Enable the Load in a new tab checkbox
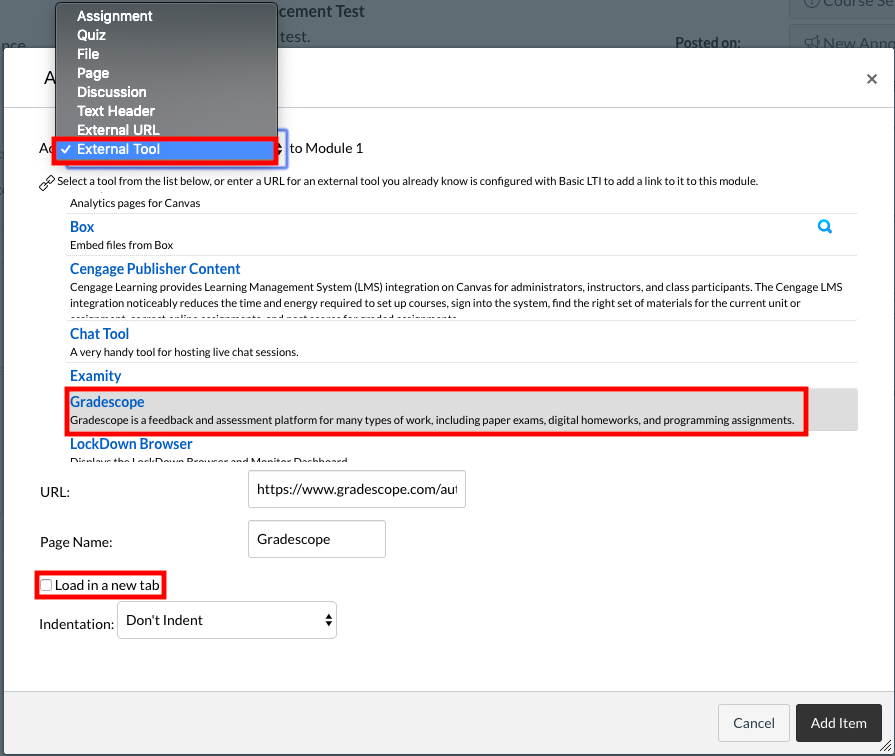The image size is (895, 756). click(46, 585)
